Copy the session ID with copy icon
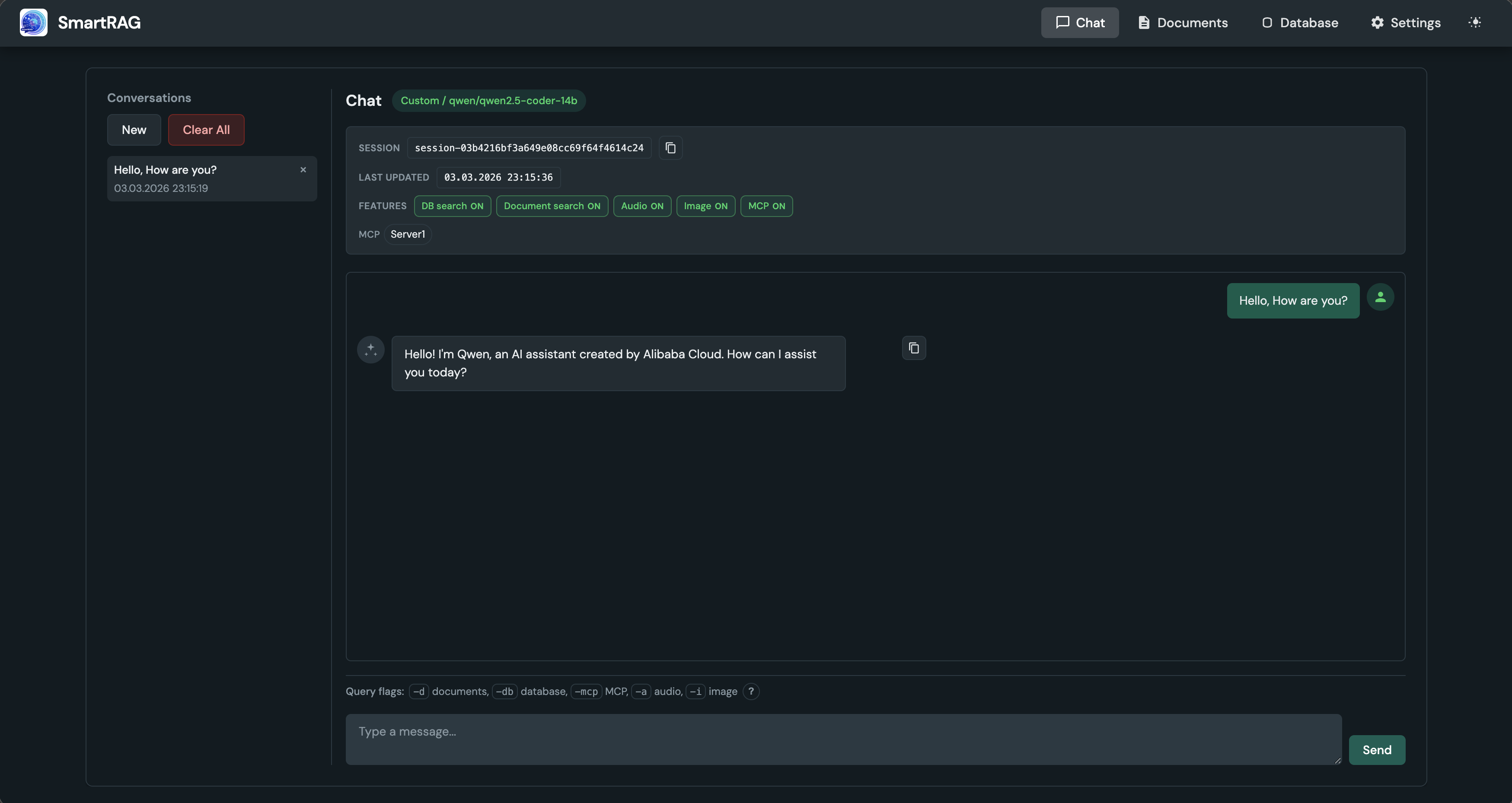The width and height of the screenshot is (1512, 803). (x=670, y=148)
